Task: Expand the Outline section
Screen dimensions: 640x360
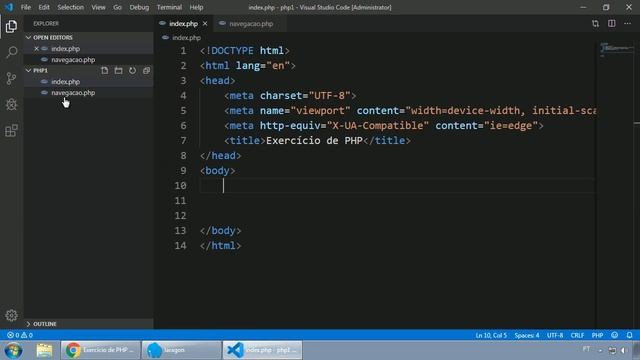Action: [88, 324]
